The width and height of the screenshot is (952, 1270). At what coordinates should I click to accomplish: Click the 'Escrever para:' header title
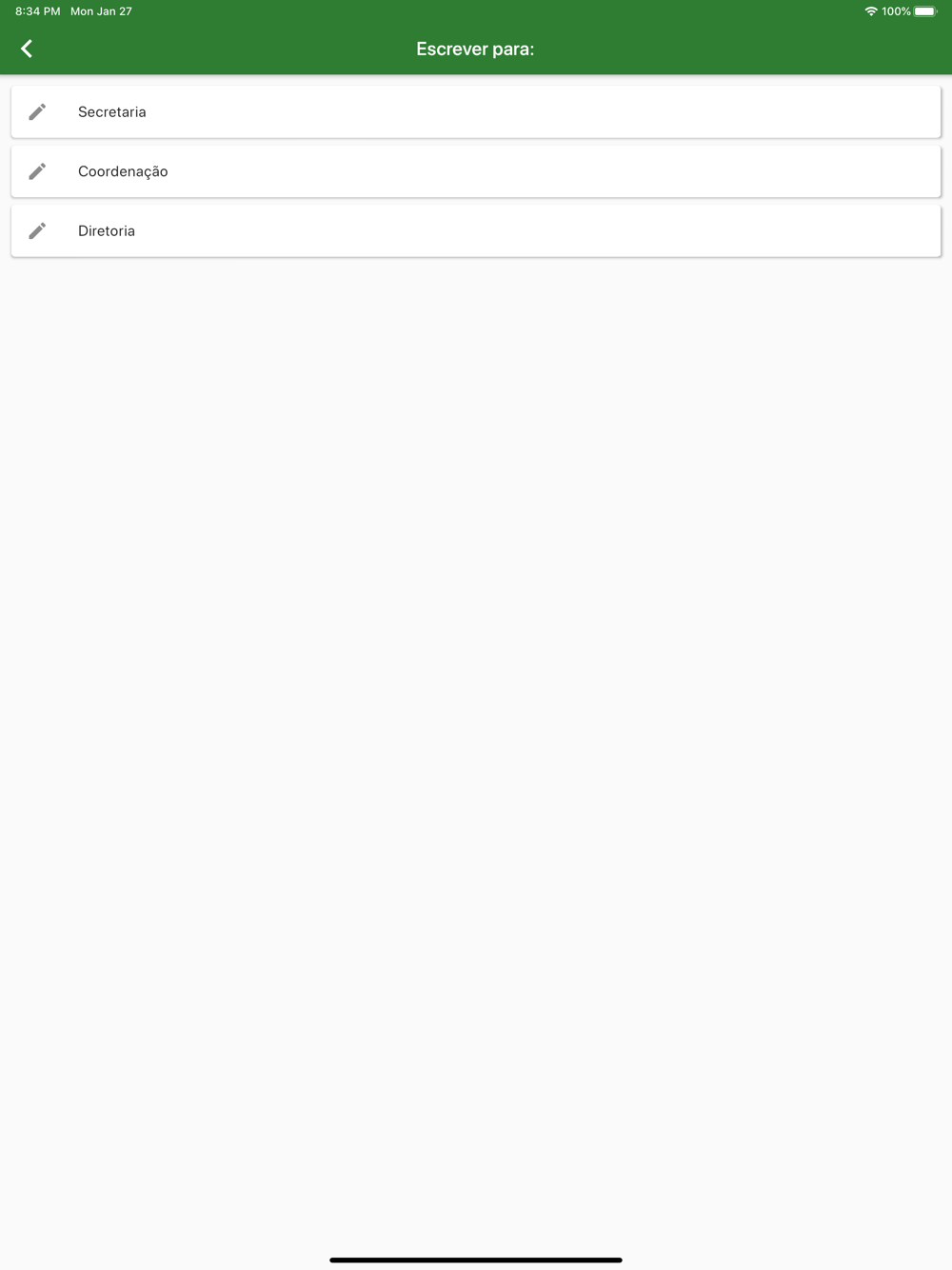[475, 49]
